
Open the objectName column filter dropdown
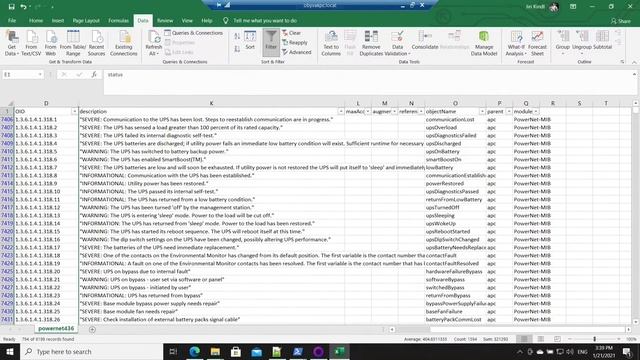482,111
